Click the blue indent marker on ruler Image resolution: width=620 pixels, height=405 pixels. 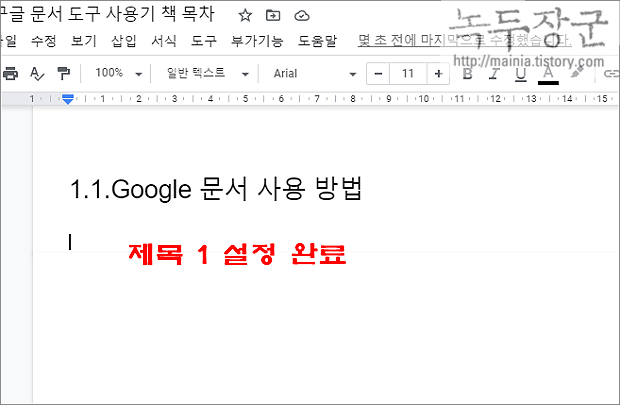68,99
